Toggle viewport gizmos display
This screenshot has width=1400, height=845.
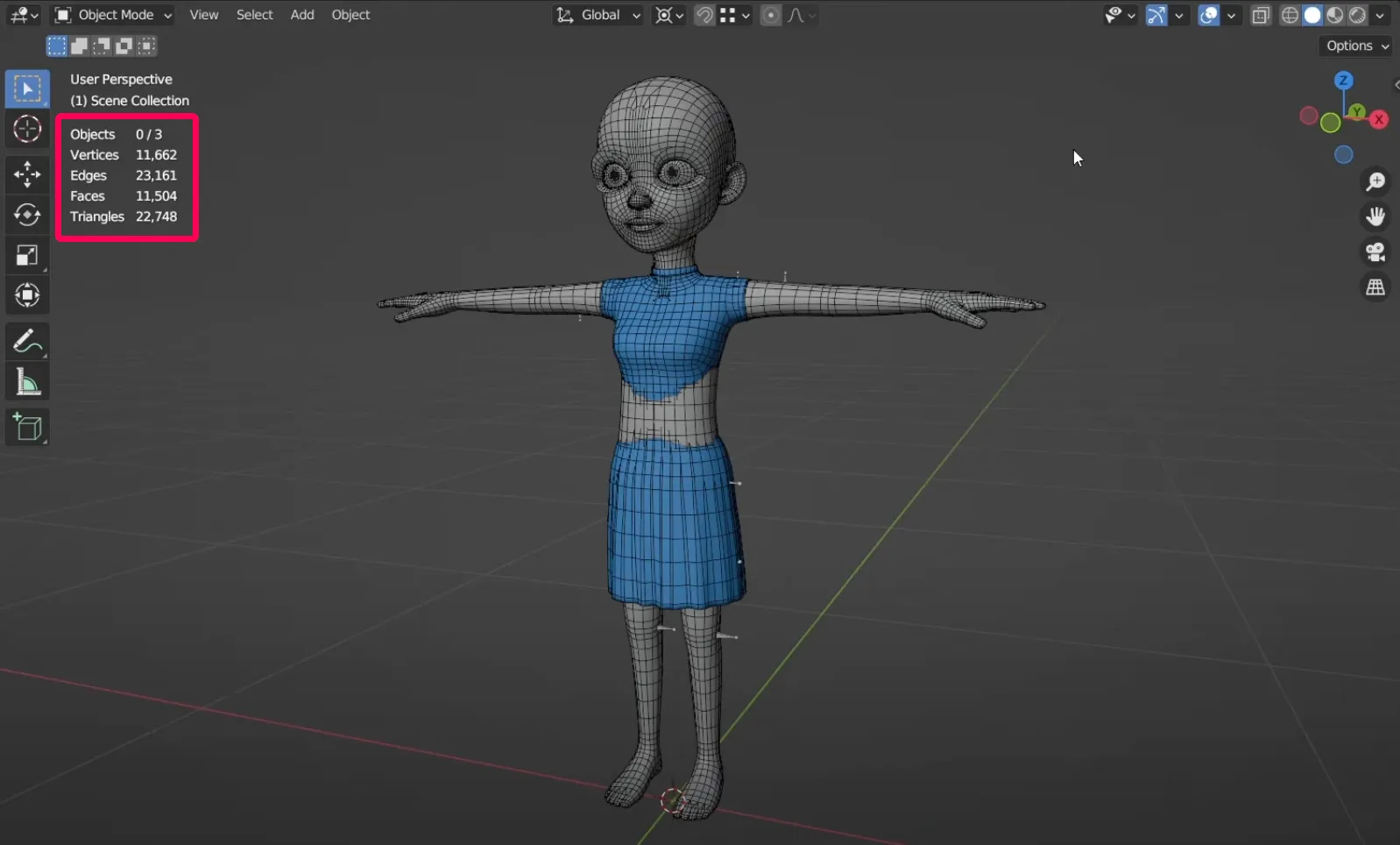tap(1156, 15)
